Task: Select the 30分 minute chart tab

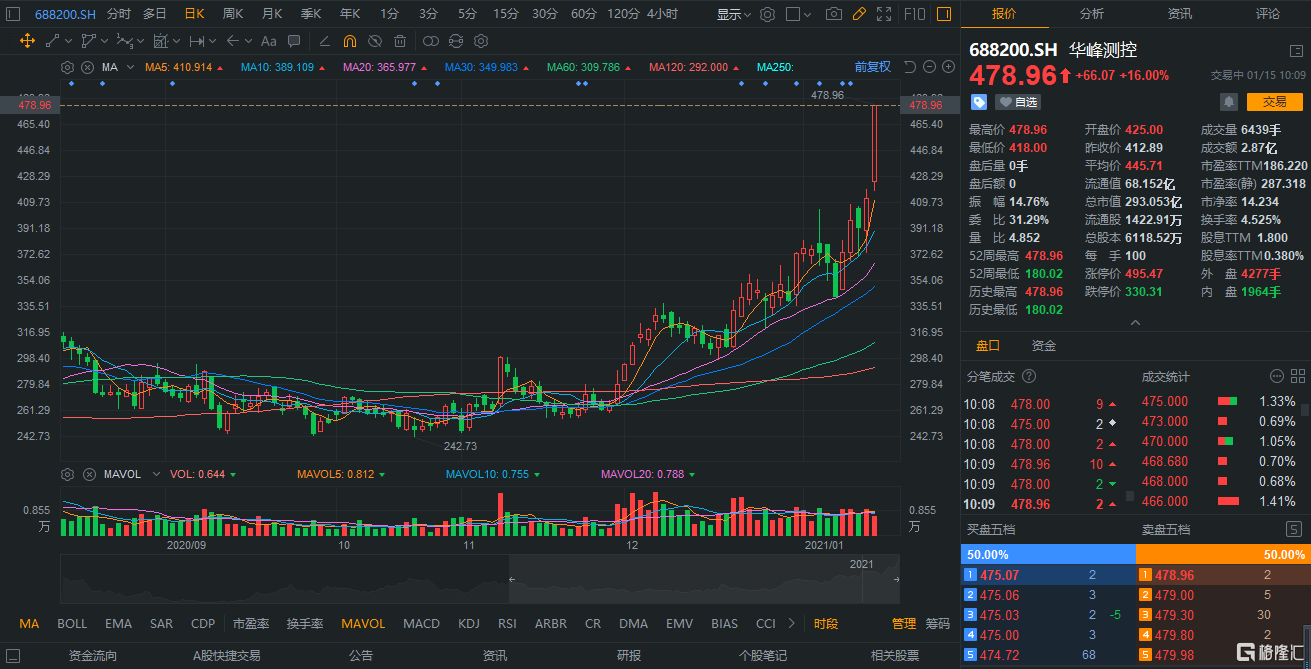Action: click(544, 14)
